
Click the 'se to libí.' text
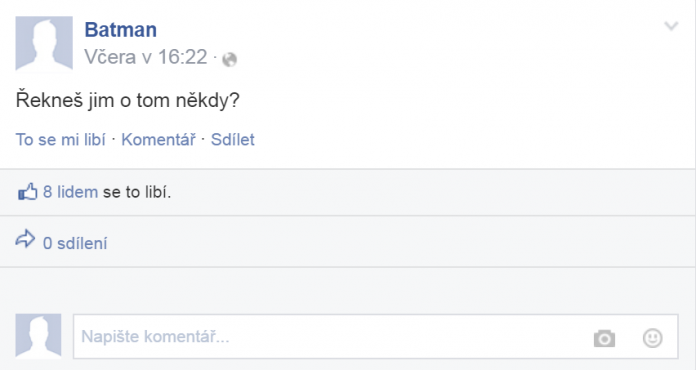pos(137,192)
